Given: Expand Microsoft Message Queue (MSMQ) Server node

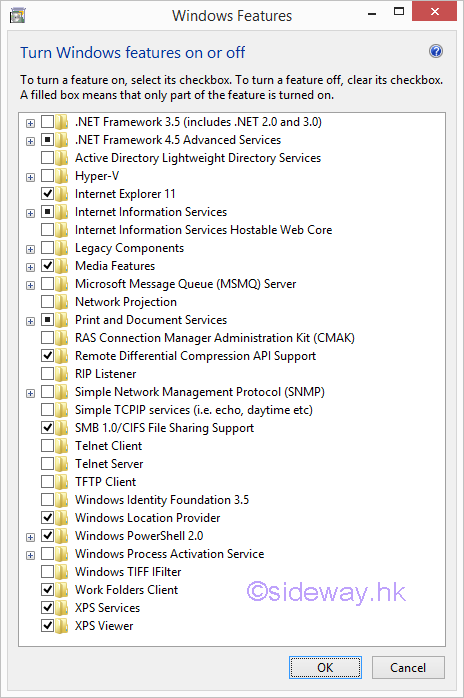Looking at the screenshot, I should point(30,285).
